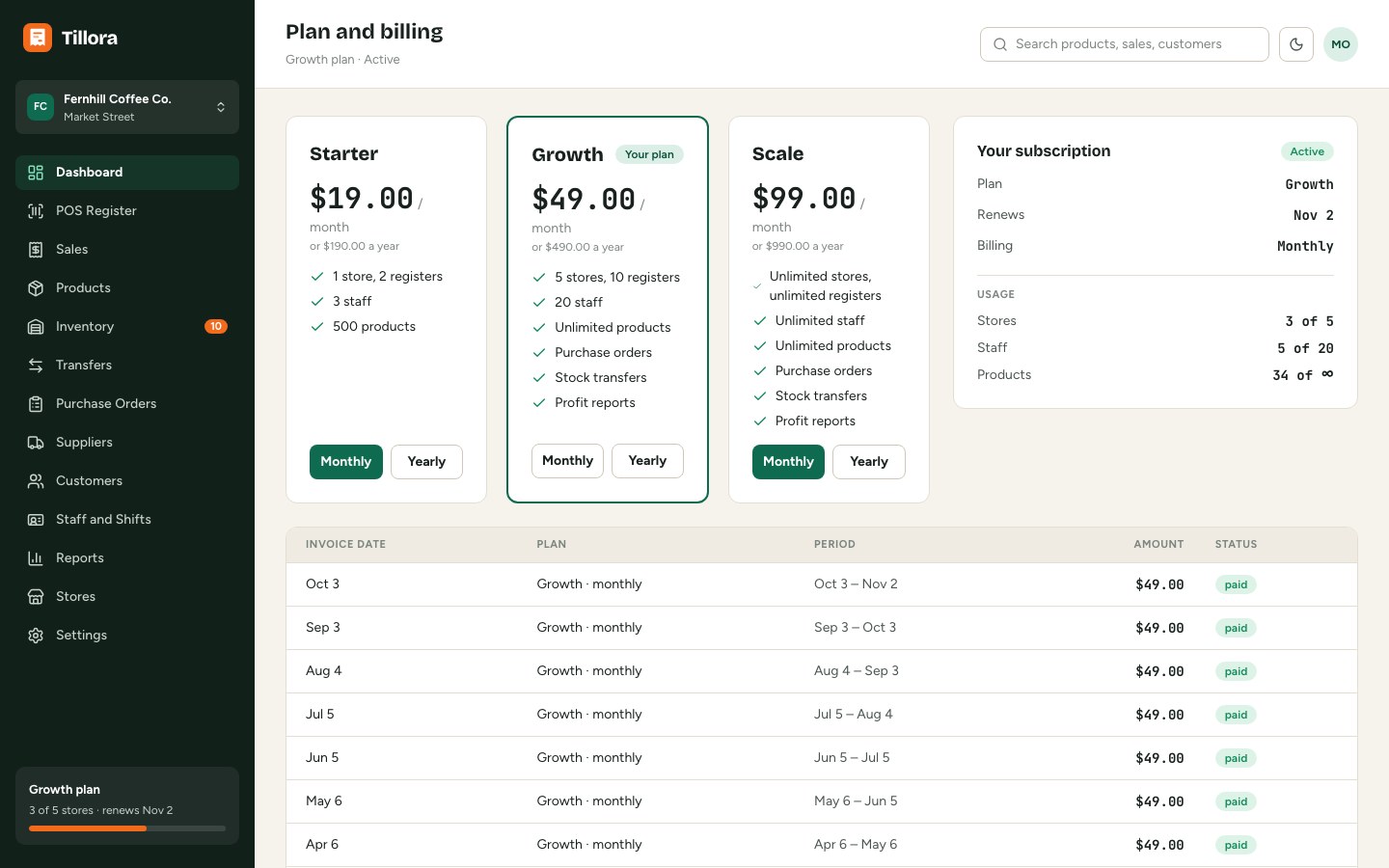Click 'Stock transfers' feature in Growth plan

pyautogui.click(x=601, y=378)
